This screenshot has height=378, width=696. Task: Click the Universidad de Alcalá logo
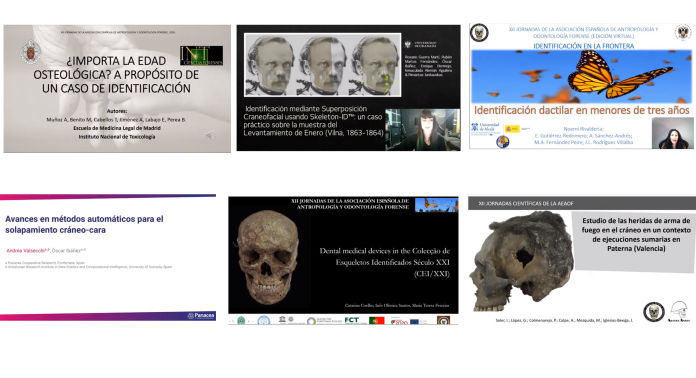(x=486, y=127)
